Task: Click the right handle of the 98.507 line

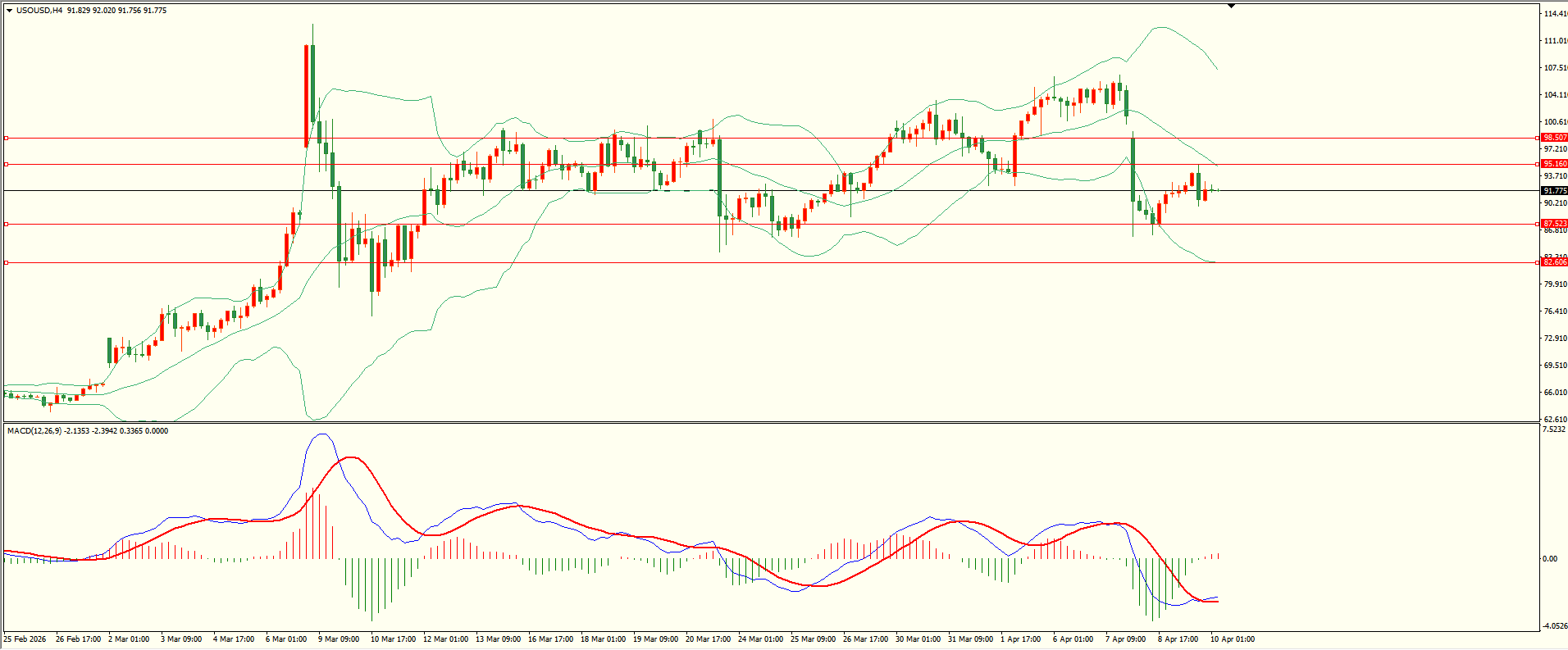Action: (x=1537, y=138)
